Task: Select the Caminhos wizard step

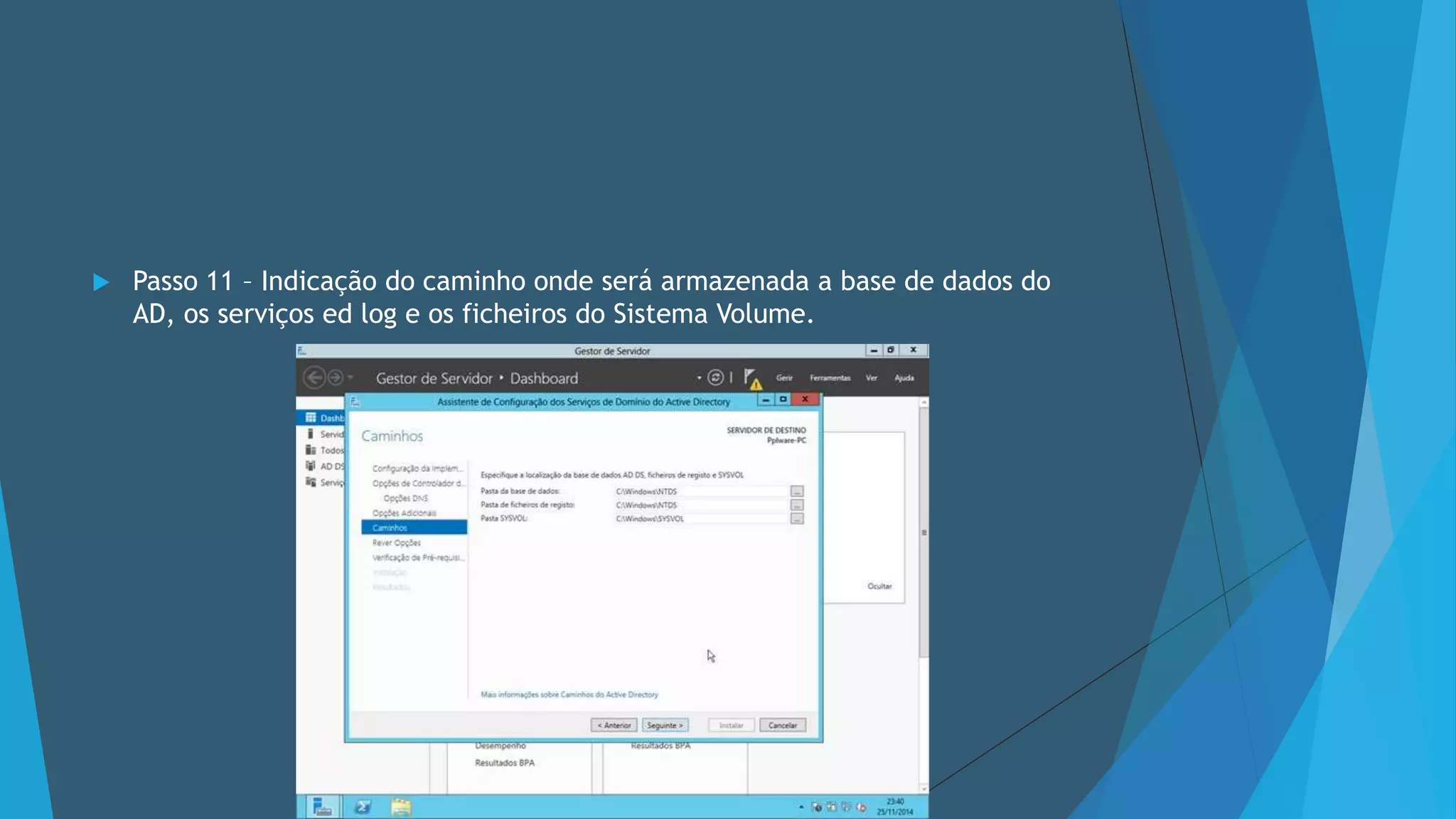Action: tap(414, 528)
